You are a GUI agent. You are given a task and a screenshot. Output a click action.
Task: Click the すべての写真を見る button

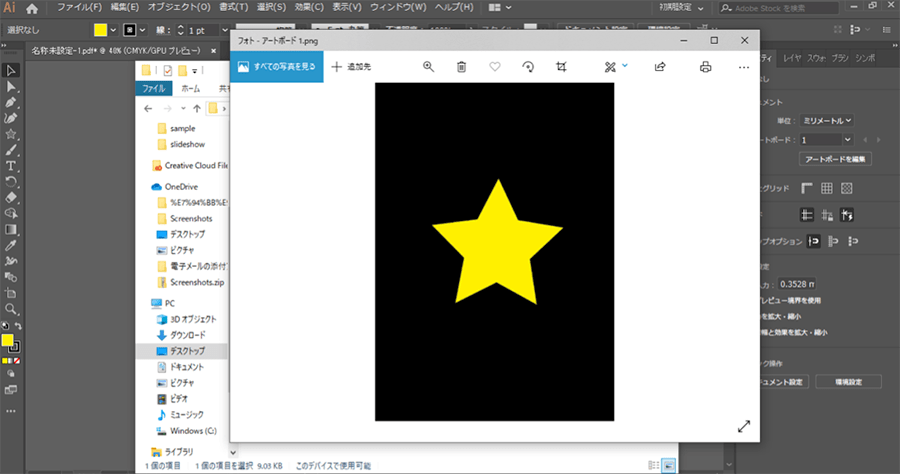point(277,67)
